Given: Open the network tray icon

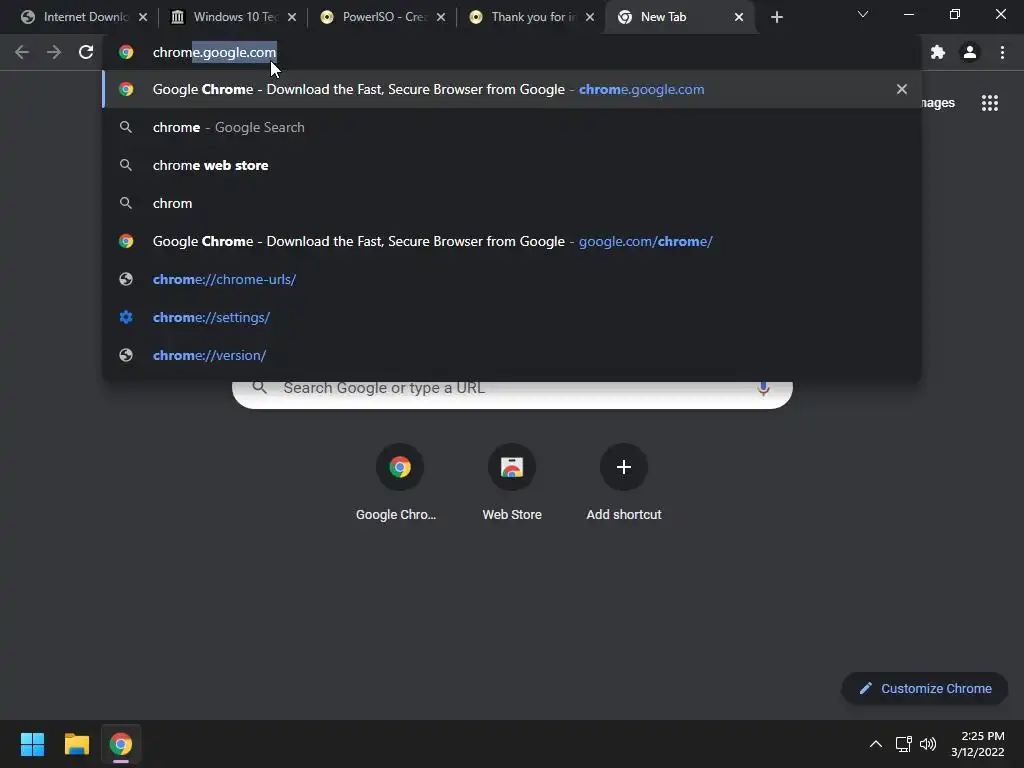Looking at the screenshot, I should (x=903, y=744).
